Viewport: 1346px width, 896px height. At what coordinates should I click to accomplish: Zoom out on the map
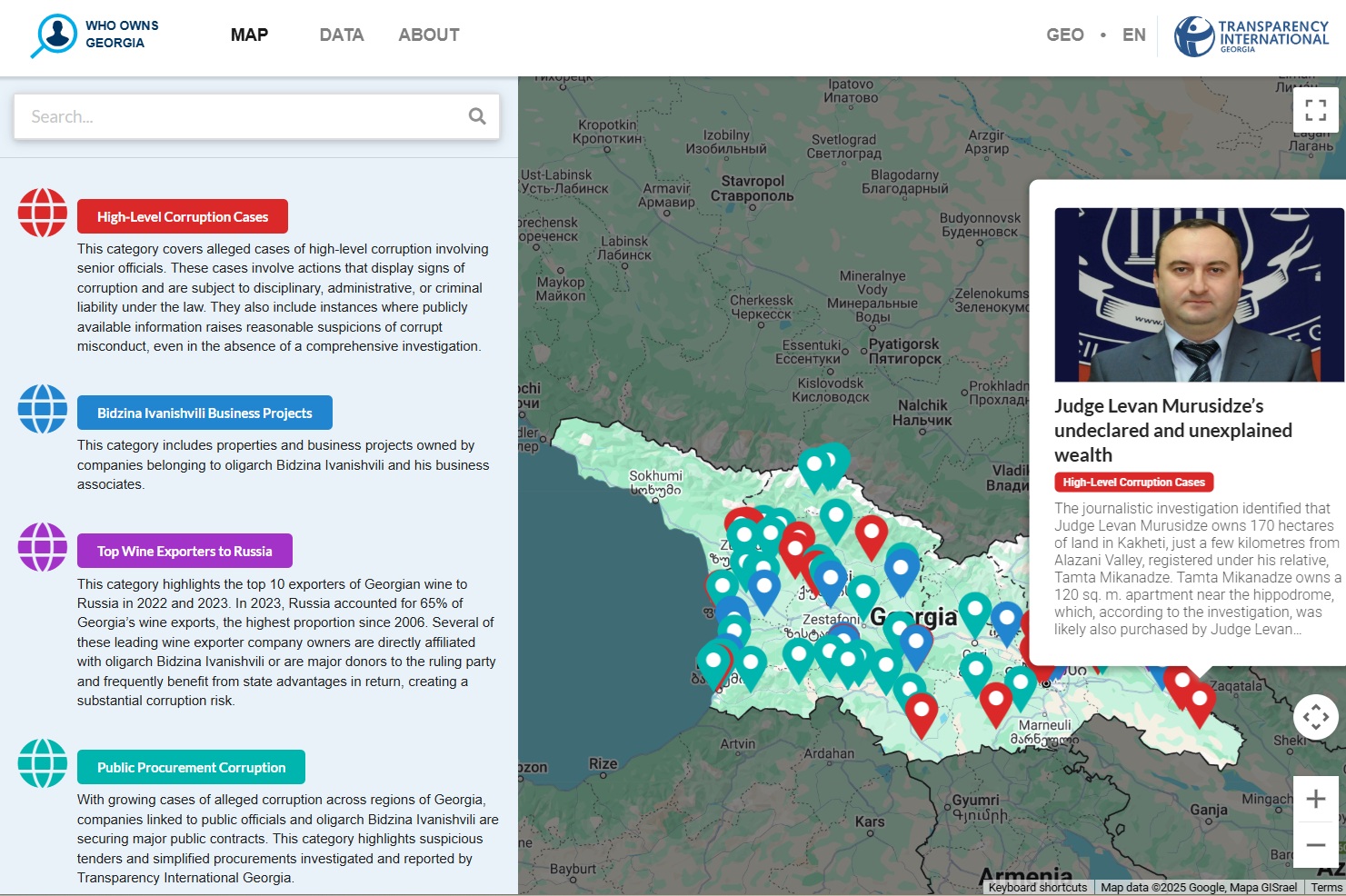click(1315, 845)
